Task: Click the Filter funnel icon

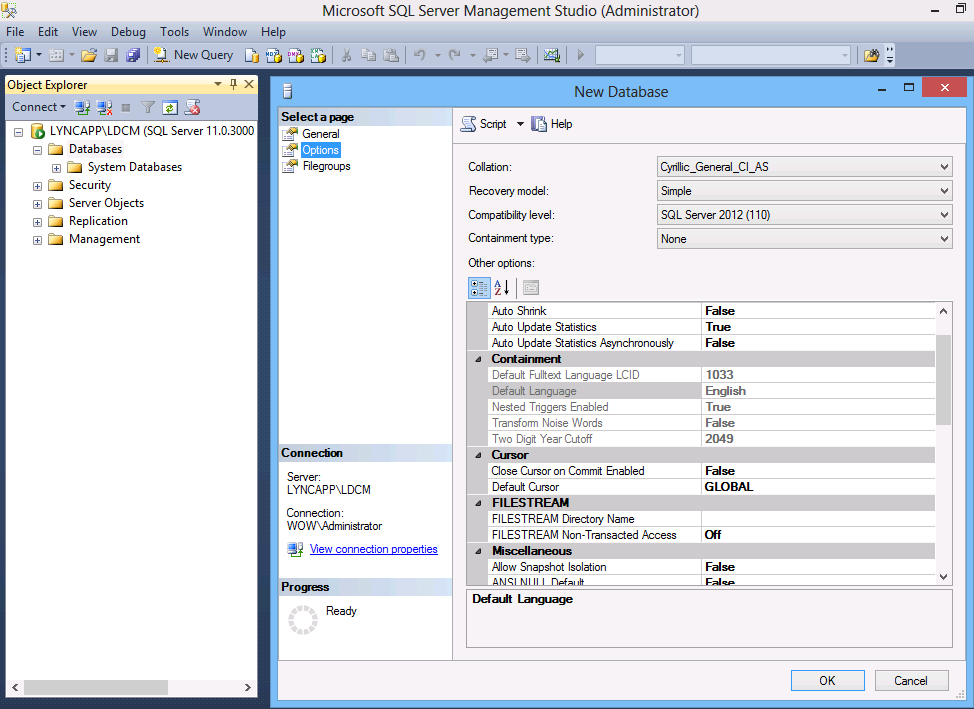Action: pyautogui.click(x=148, y=107)
